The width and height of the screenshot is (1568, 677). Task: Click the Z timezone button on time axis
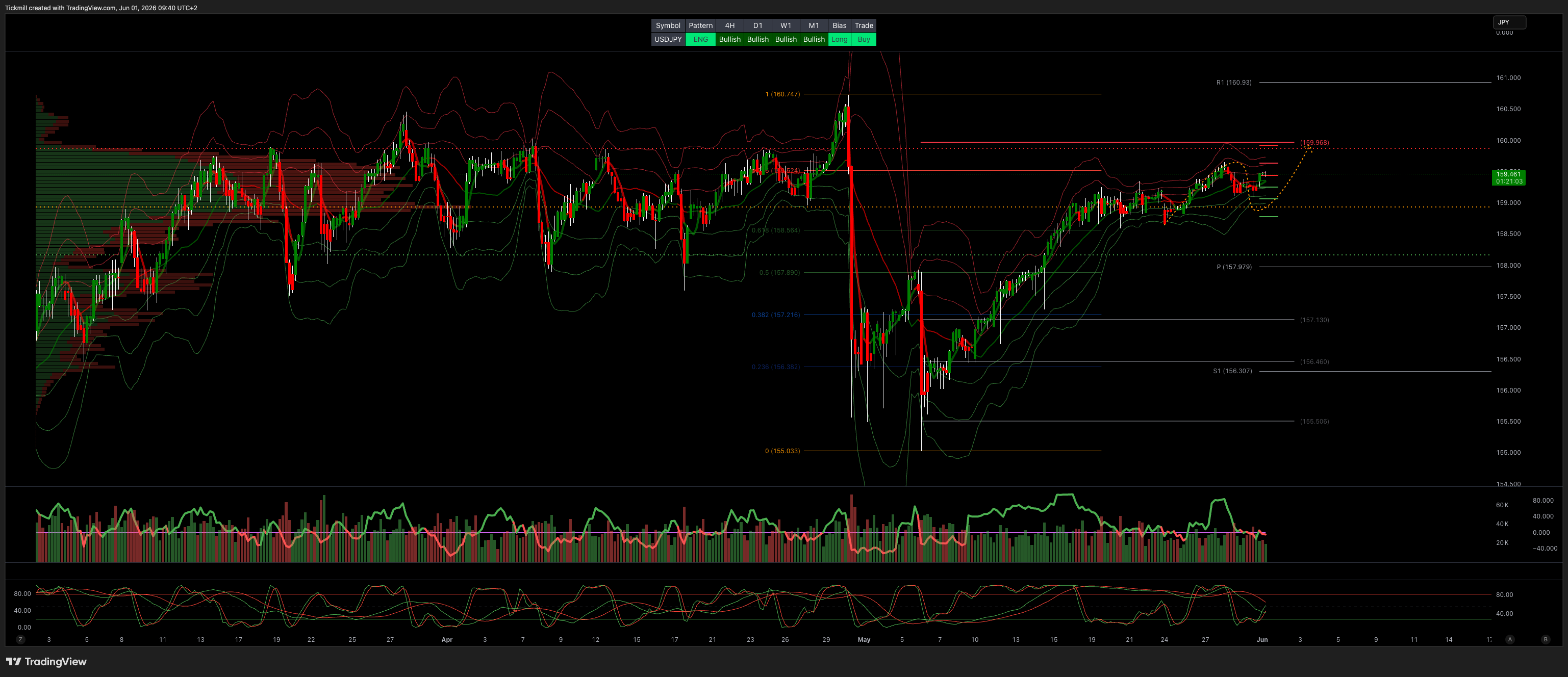[21, 639]
